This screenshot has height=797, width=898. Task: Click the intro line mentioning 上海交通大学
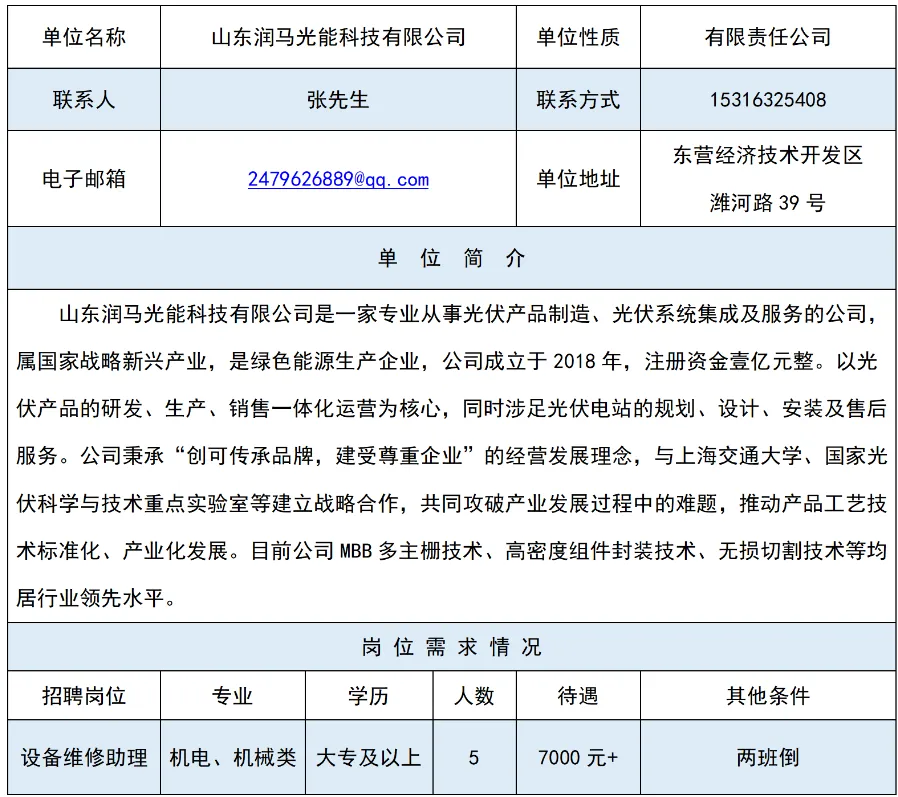click(451, 456)
